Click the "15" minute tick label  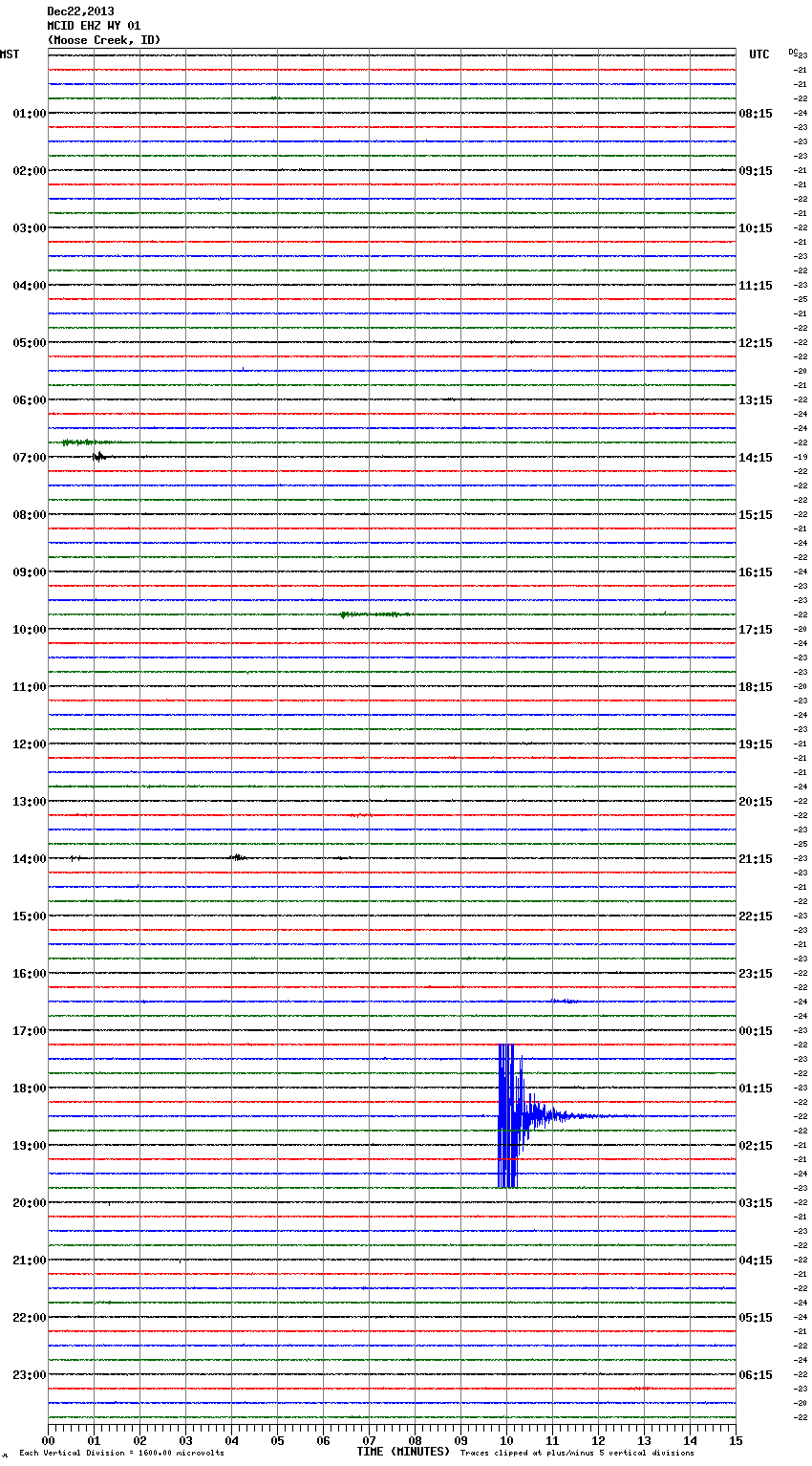(x=736, y=1441)
